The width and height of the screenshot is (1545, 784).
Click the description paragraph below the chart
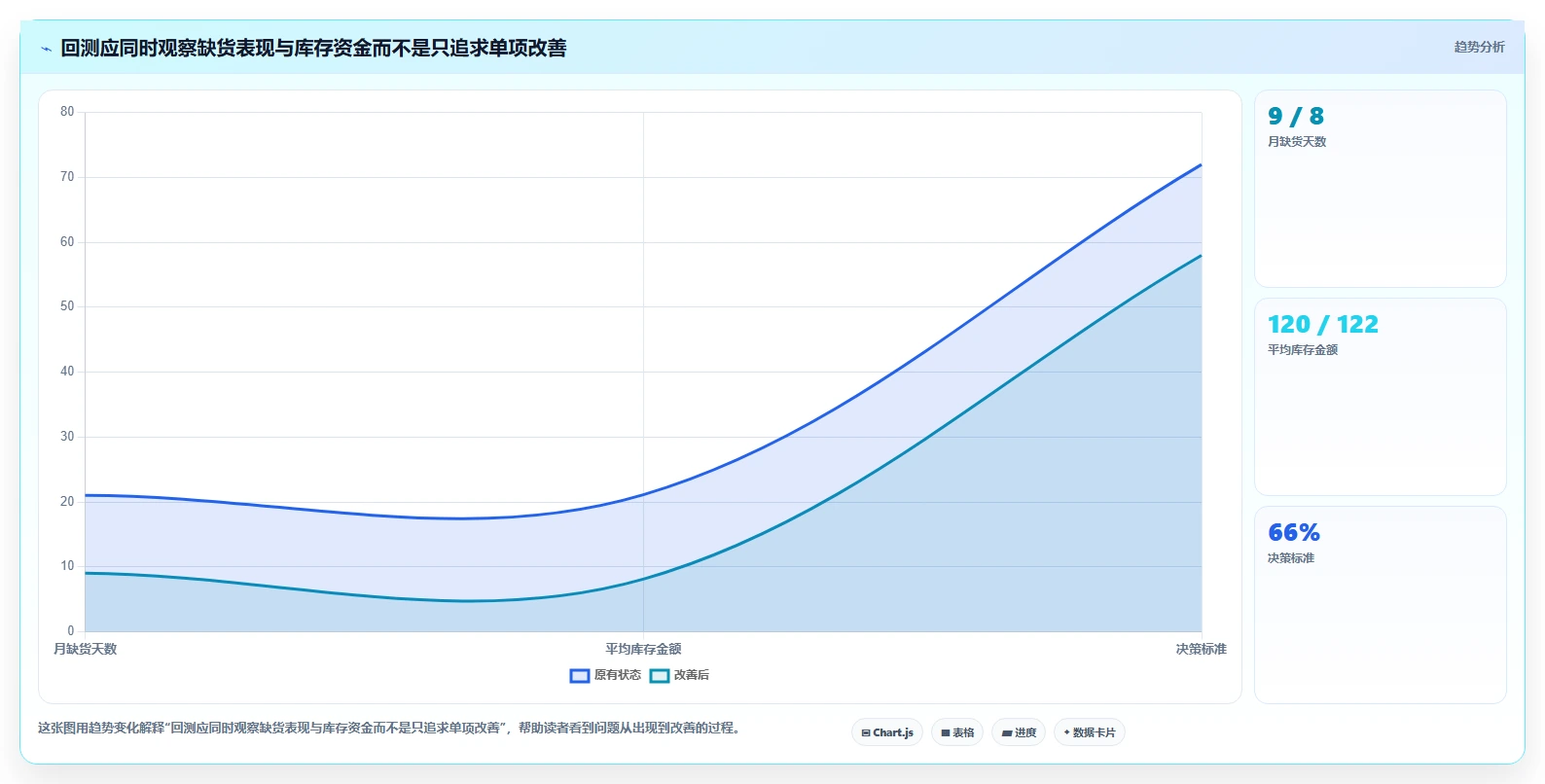tap(392, 728)
